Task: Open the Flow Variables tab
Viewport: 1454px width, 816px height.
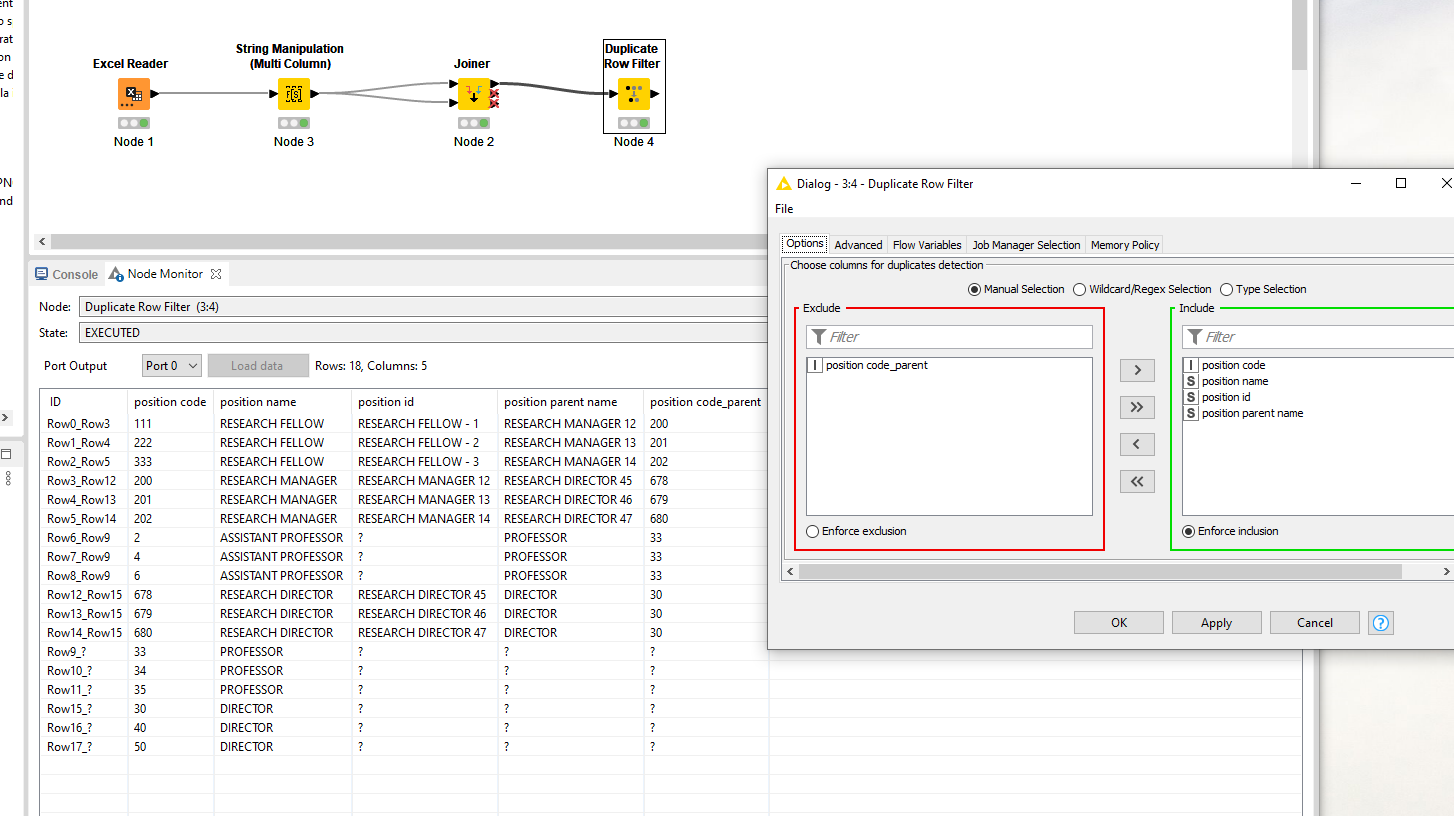Action: [927, 245]
